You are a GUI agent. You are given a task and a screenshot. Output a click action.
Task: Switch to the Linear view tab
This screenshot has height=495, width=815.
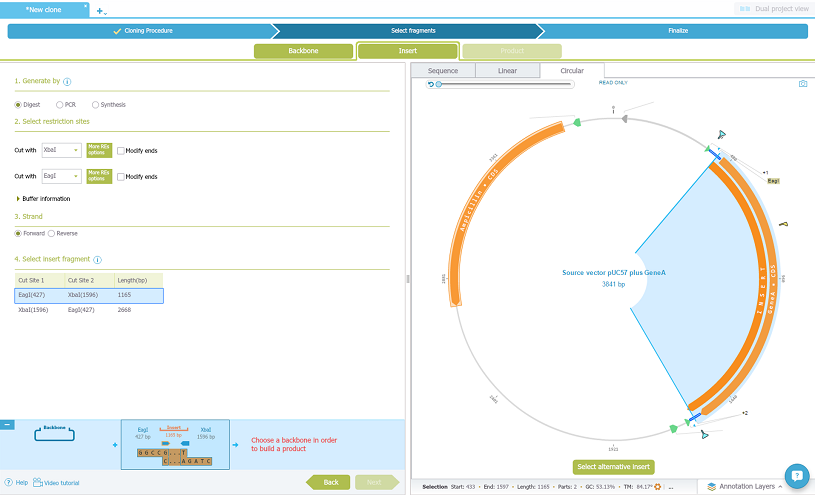click(507, 71)
